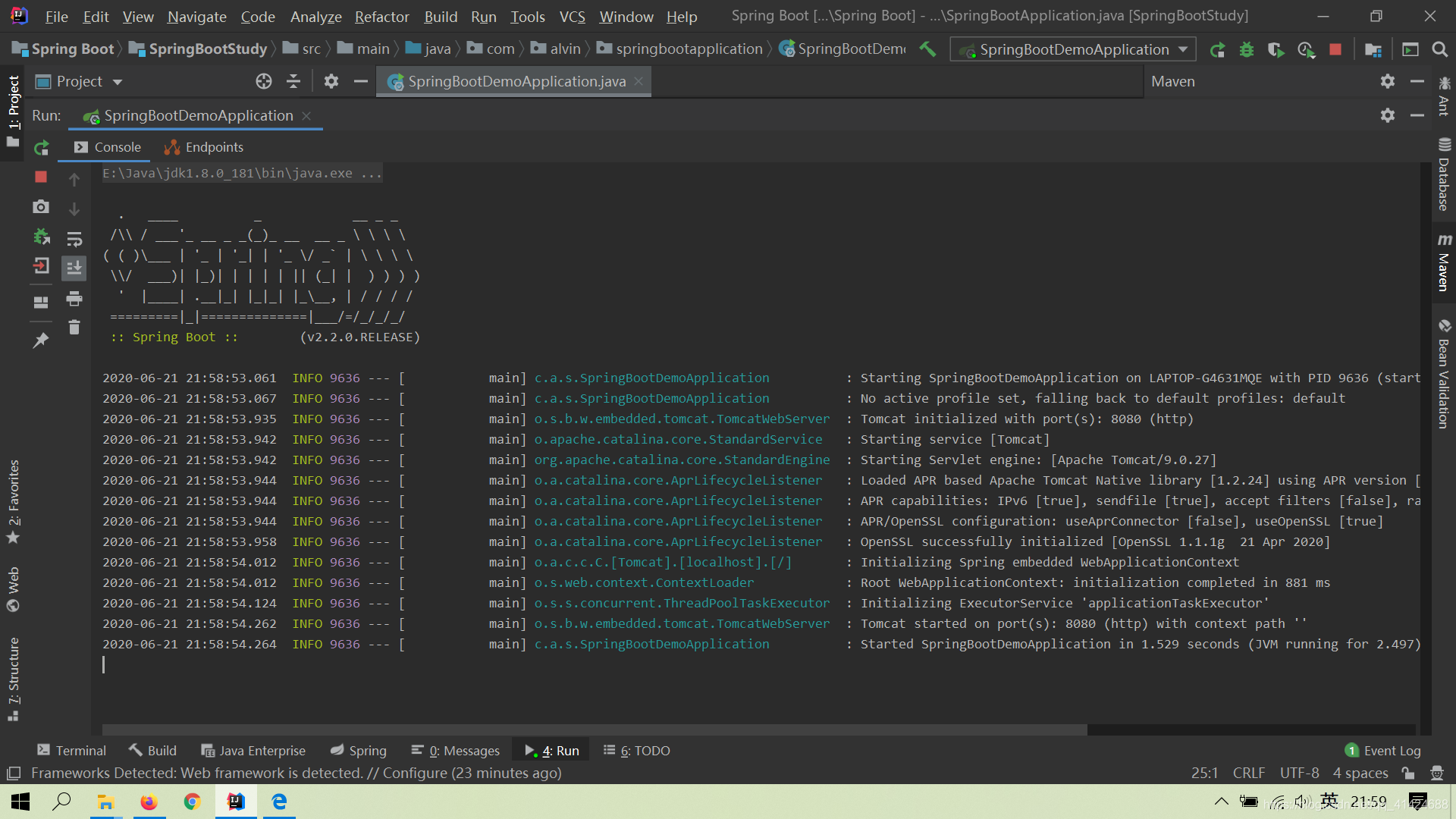Viewport: 1456px width, 819px height.
Task: Click the Search Everywhere magnifier icon
Action: tap(1439, 49)
